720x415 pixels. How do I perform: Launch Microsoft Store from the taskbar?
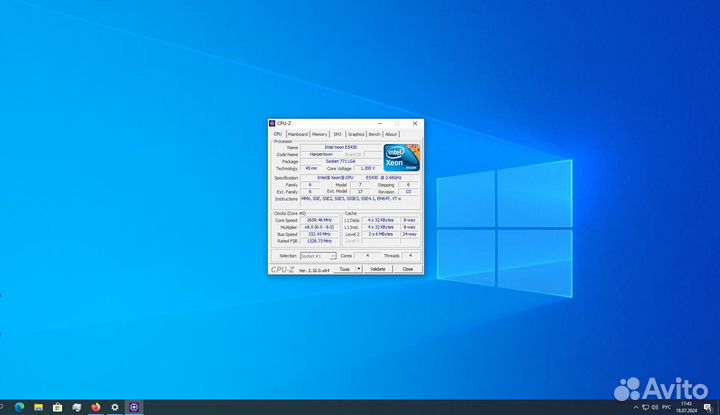(58, 408)
